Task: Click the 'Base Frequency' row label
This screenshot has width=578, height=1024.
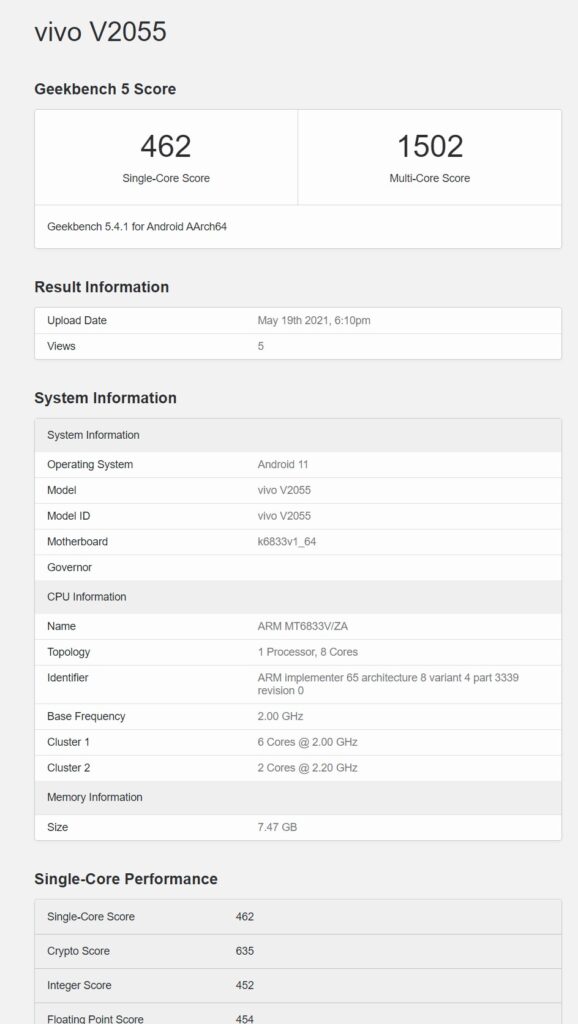Action: (x=86, y=716)
